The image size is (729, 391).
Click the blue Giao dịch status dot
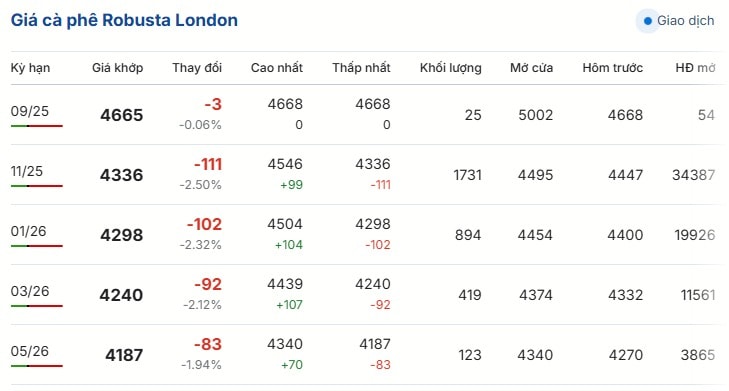pyautogui.click(x=647, y=21)
